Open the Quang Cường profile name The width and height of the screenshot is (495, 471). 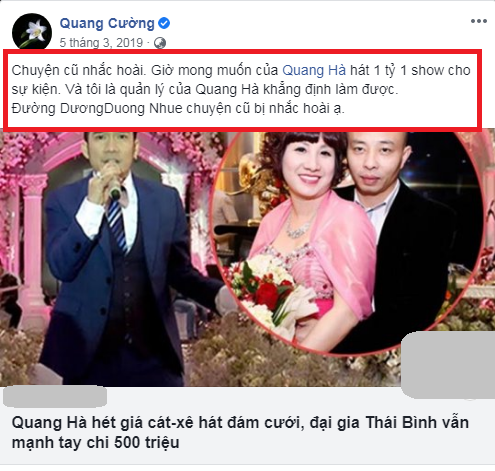[x=107, y=23]
